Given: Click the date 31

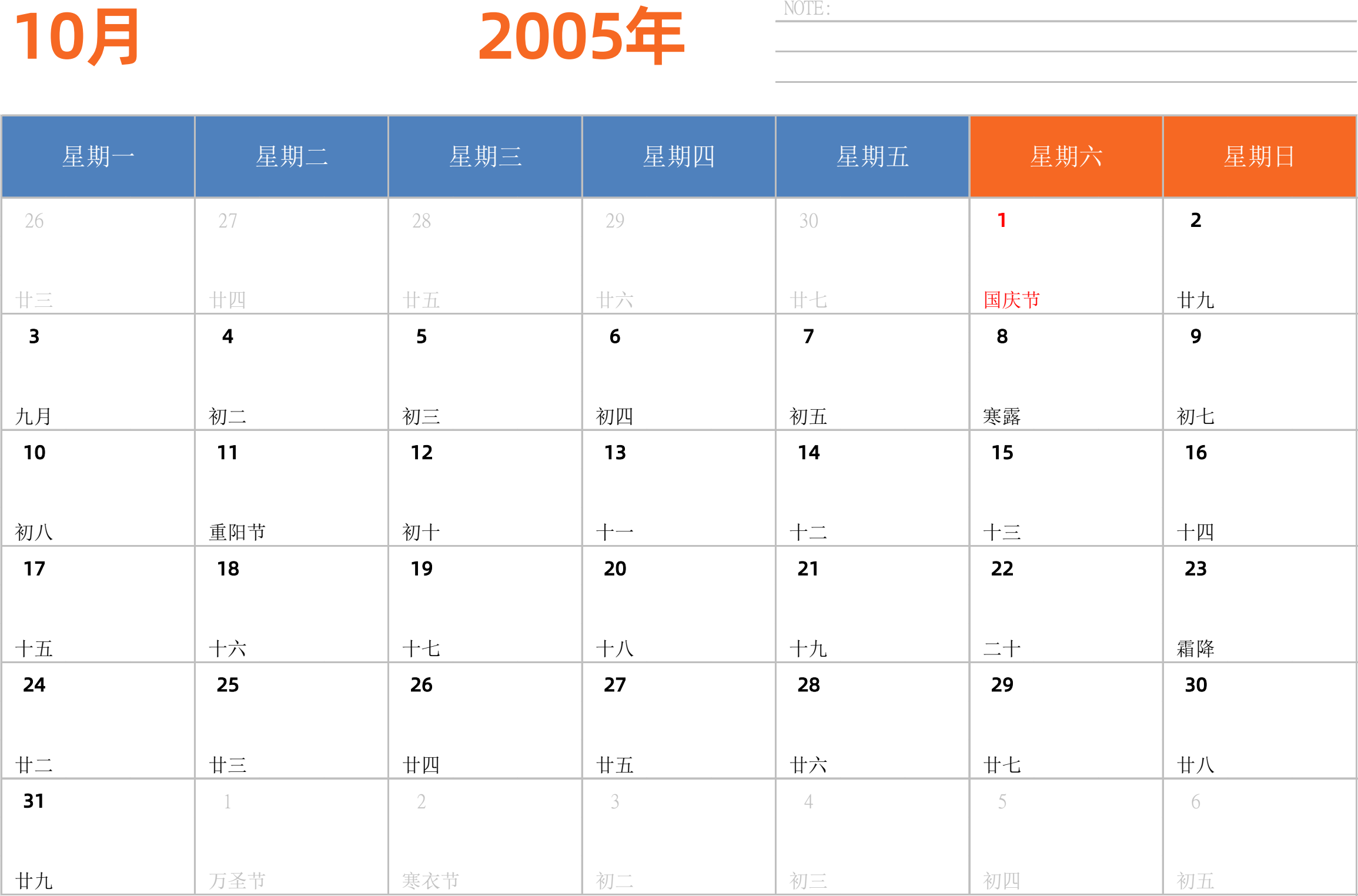Looking at the screenshot, I should [x=34, y=801].
